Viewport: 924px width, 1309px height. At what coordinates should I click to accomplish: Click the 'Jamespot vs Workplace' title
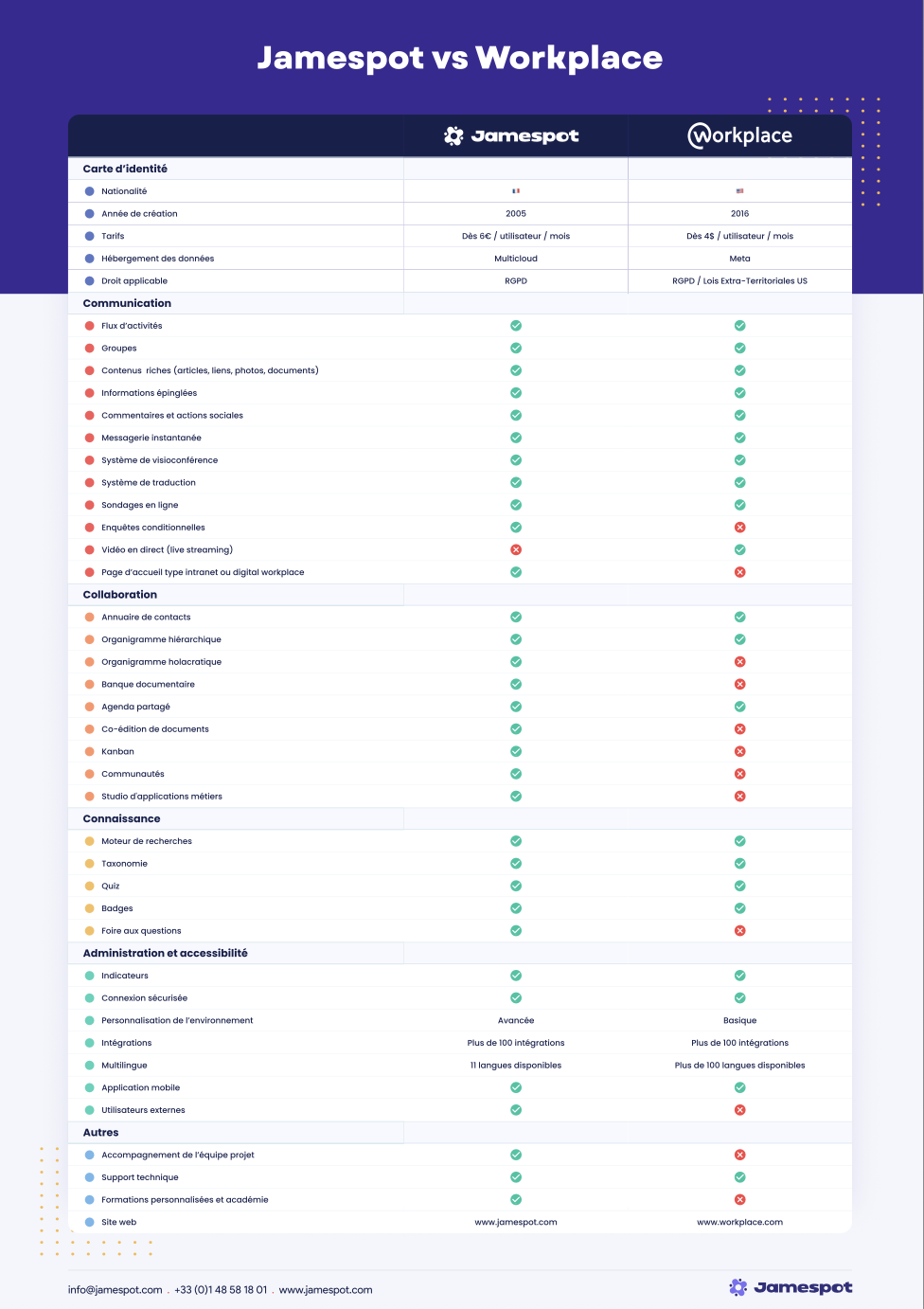pyautogui.click(x=460, y=58)
